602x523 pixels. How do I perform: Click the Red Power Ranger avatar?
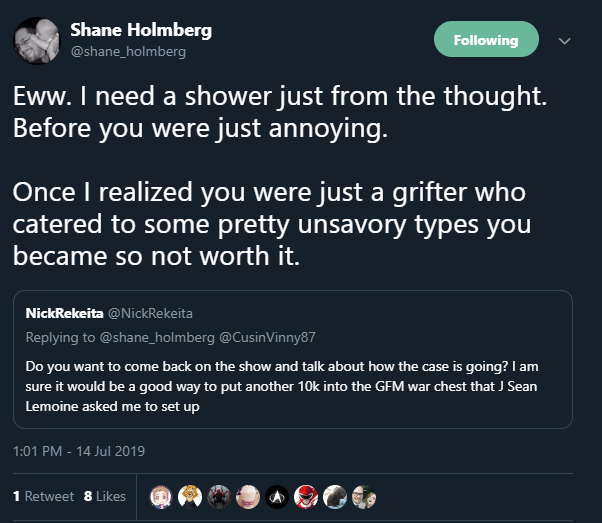306,497
